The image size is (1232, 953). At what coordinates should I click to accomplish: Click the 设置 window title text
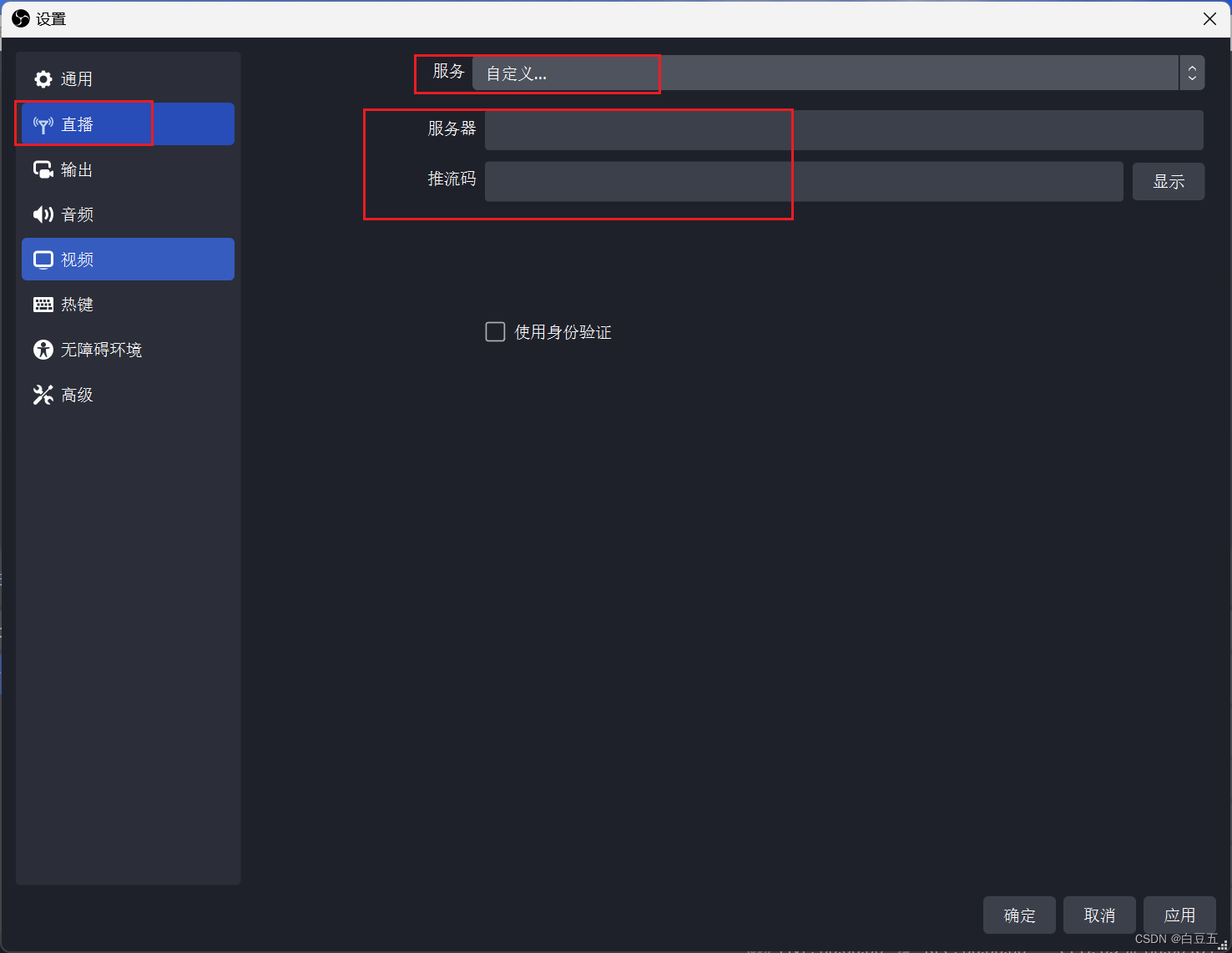tap(51, 18)
